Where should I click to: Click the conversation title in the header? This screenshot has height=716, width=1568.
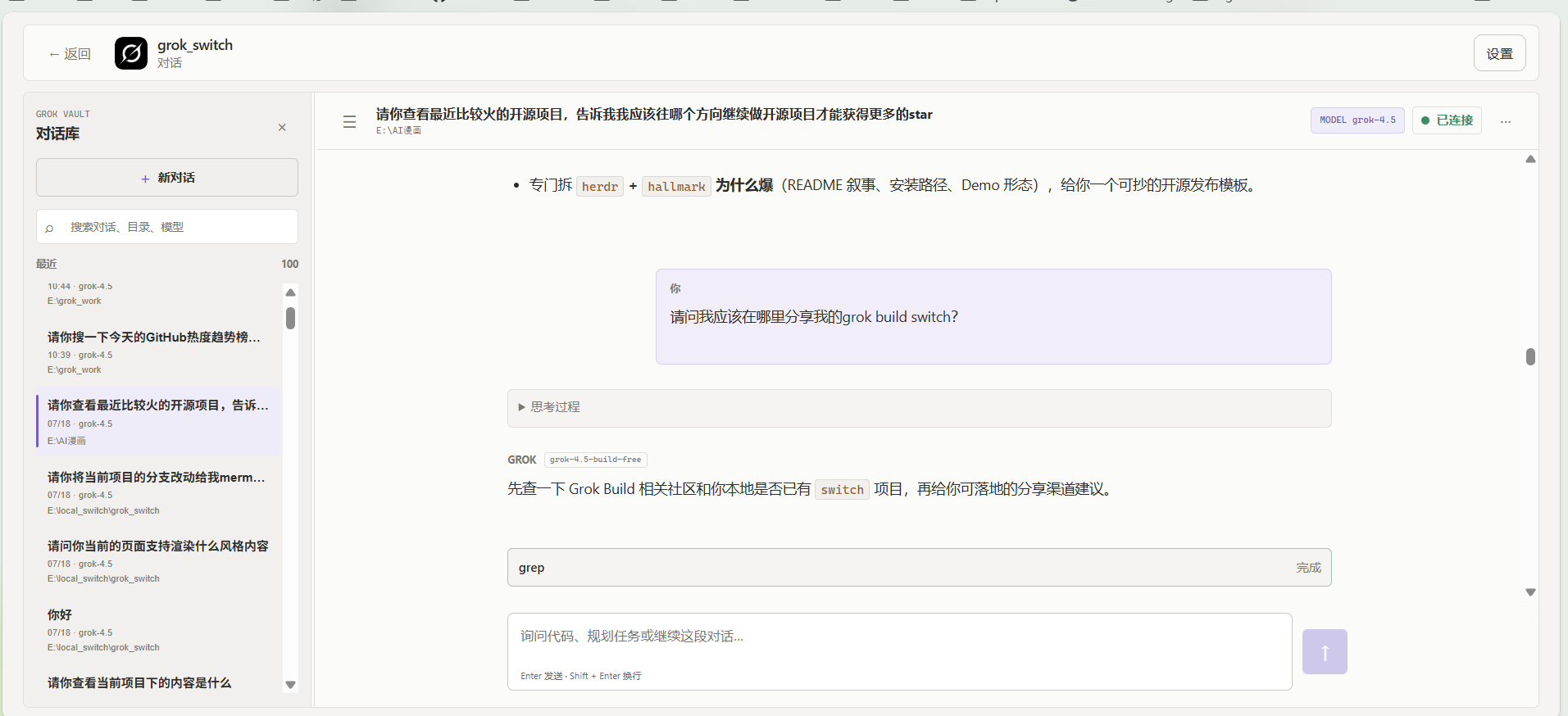[x=654, y=114]
